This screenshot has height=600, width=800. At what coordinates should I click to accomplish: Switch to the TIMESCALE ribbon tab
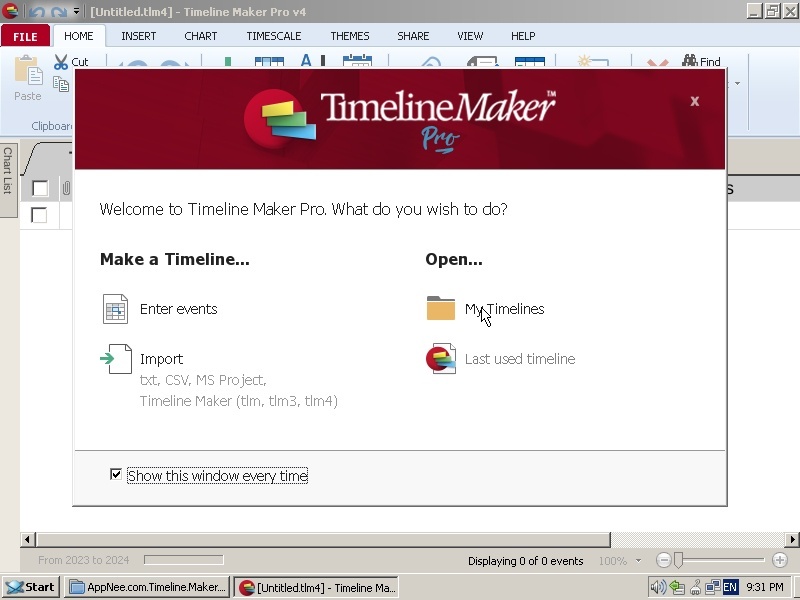pyautogui.click(x=273, y=36)
